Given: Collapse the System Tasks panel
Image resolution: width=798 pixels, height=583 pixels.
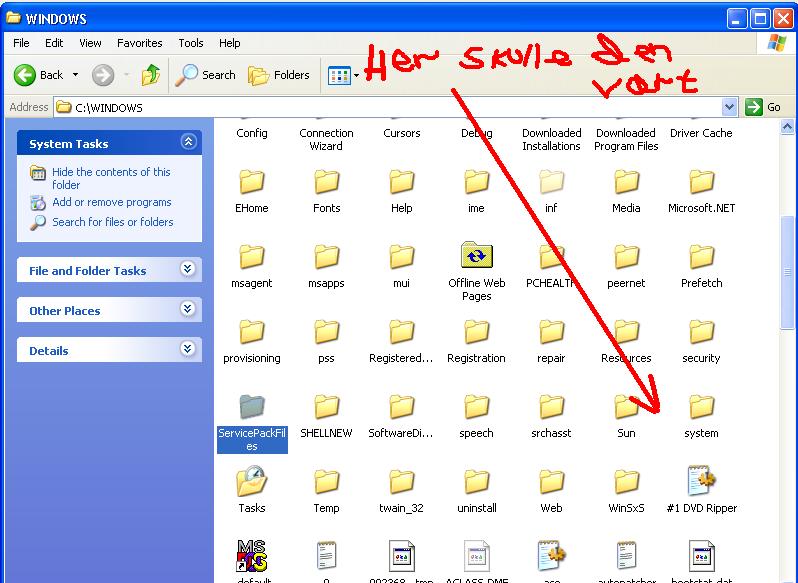Looking at the screenshot, I should coord(188,142).
